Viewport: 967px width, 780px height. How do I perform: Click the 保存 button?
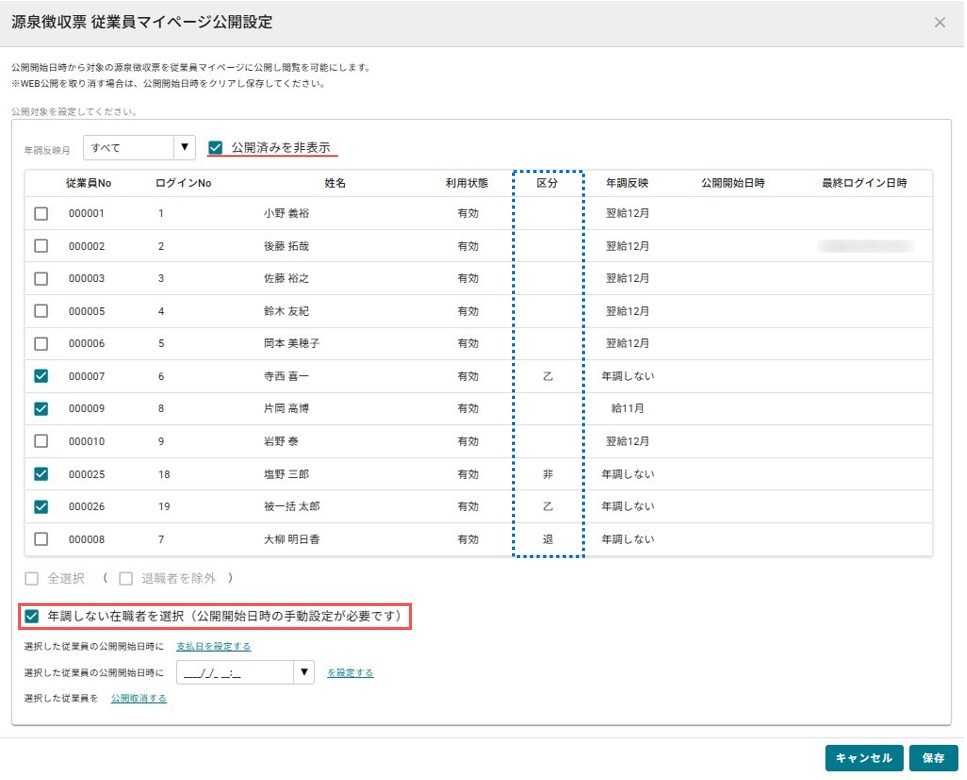click(x=933, y=758)
